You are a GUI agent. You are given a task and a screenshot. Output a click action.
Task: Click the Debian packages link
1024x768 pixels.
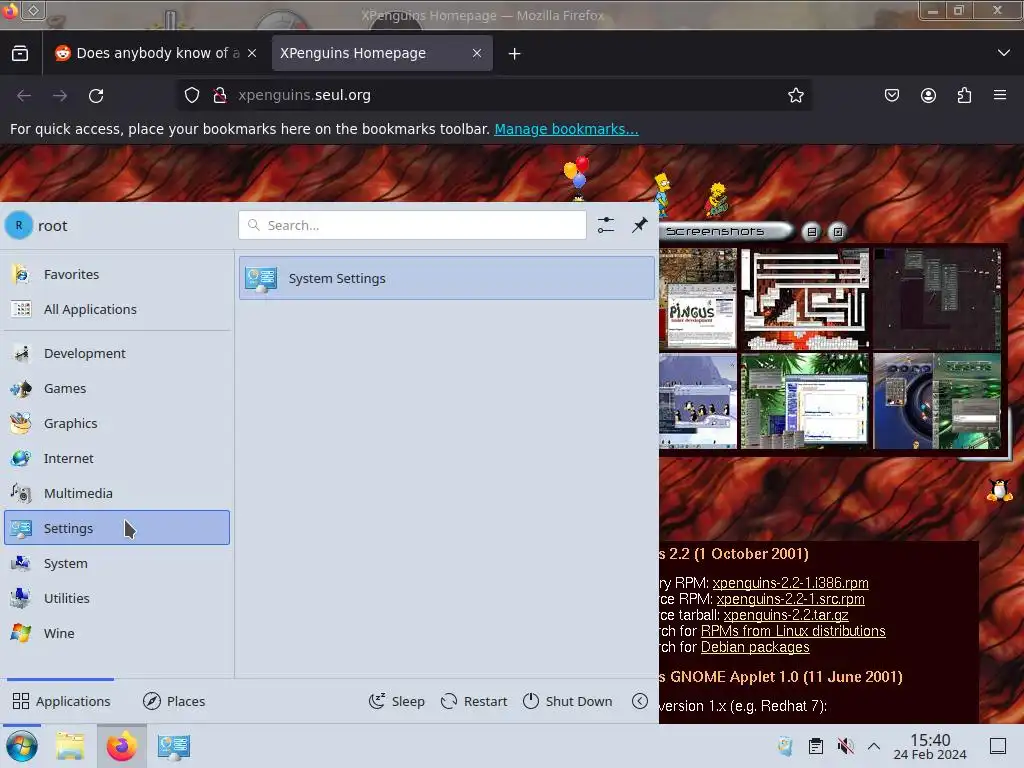(x=755, y=647)
